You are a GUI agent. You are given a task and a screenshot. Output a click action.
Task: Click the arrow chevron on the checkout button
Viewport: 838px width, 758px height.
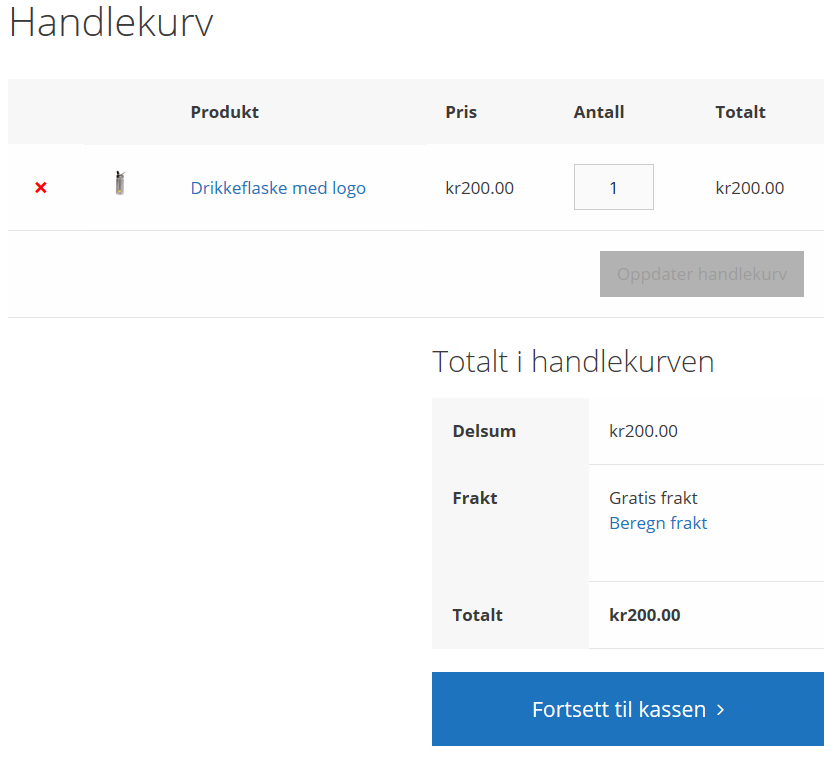(720, 710)
